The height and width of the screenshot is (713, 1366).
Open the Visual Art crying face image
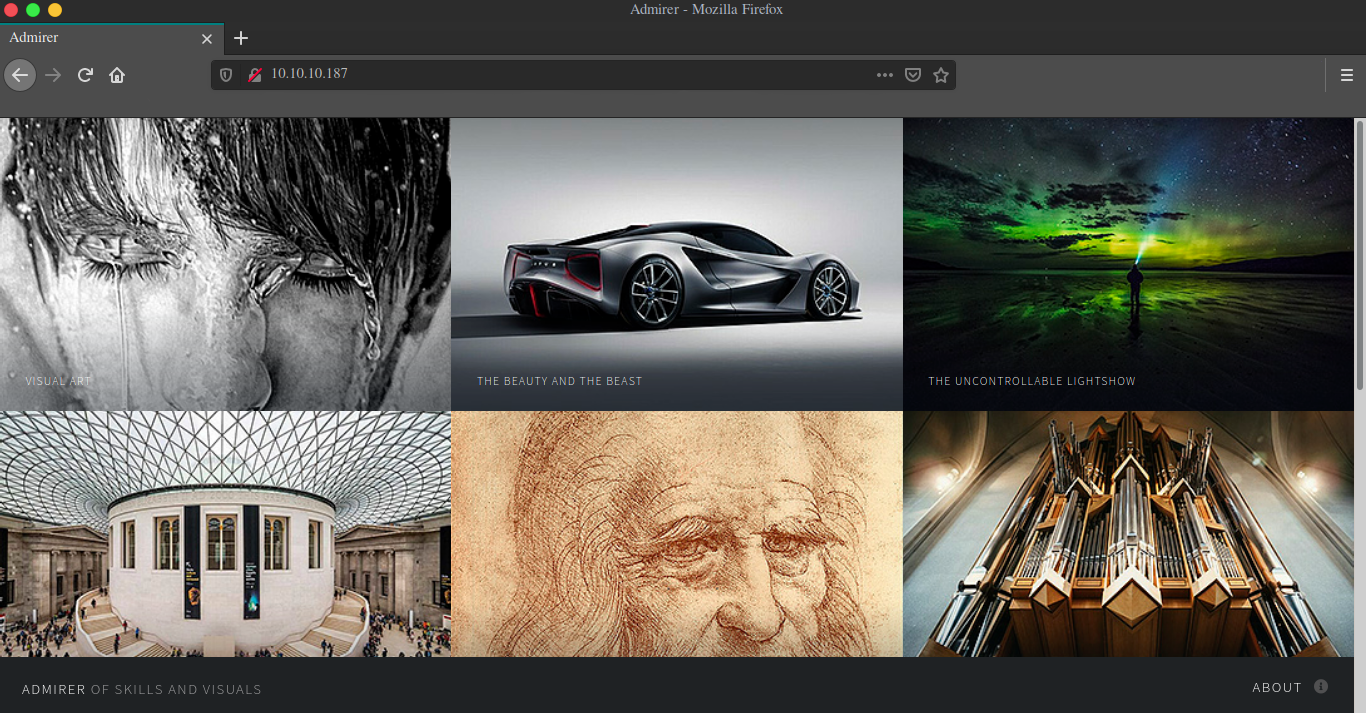(x=225, y=264)
